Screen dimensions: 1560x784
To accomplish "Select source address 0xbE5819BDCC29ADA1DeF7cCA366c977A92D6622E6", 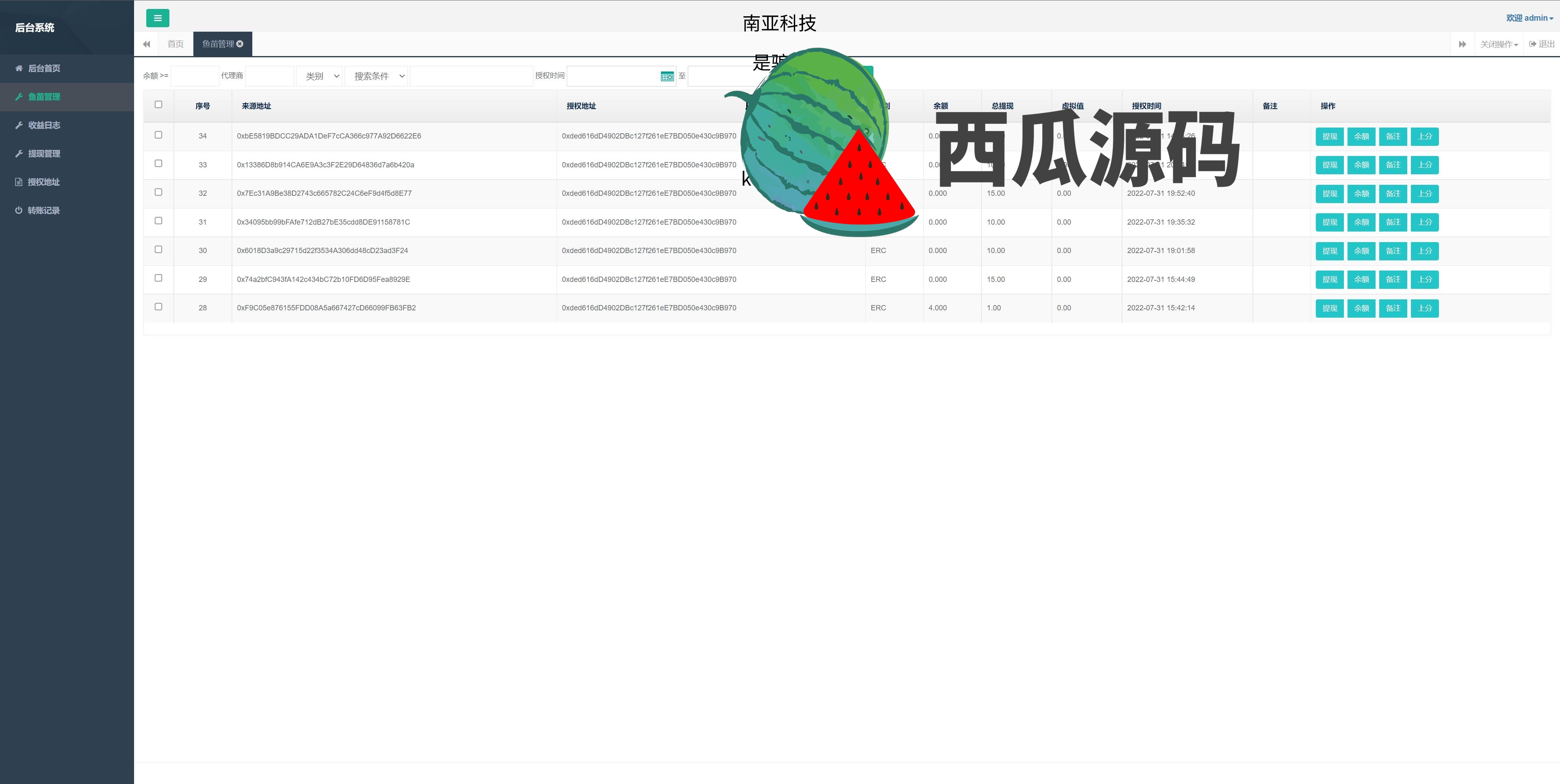I will [329, 136].
